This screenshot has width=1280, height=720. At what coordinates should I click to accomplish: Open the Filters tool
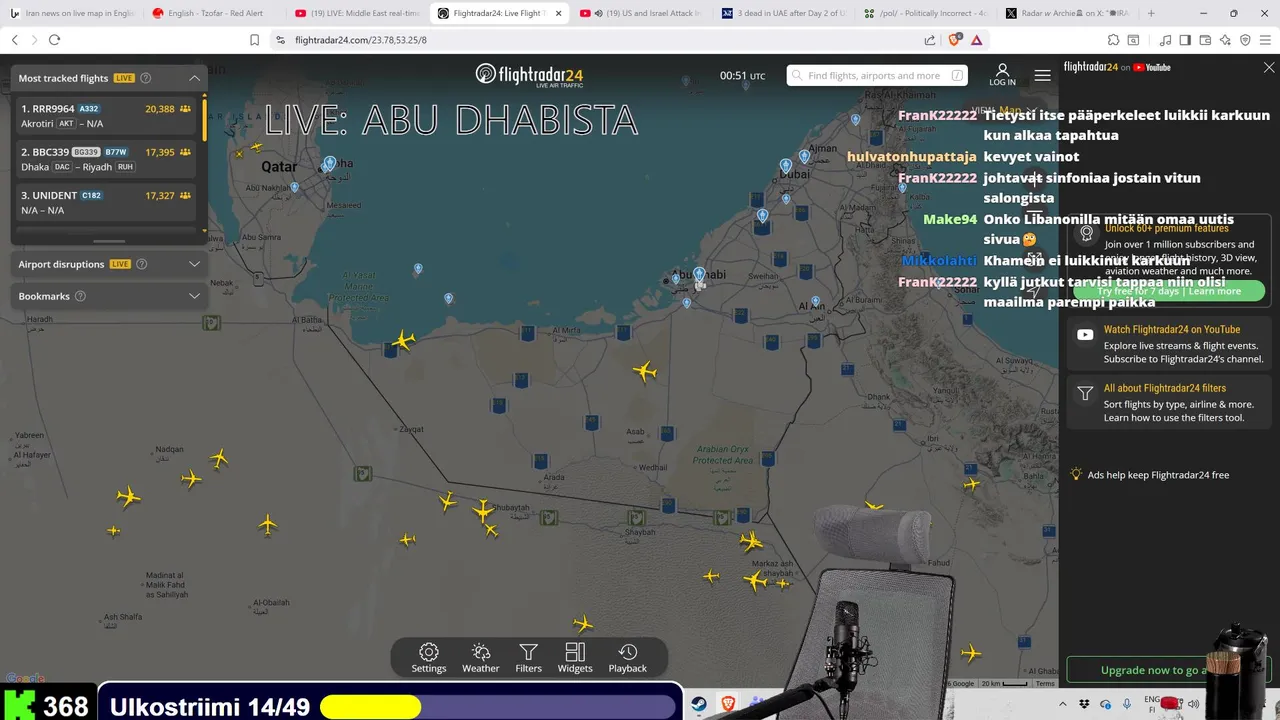(x=528, y=658)
